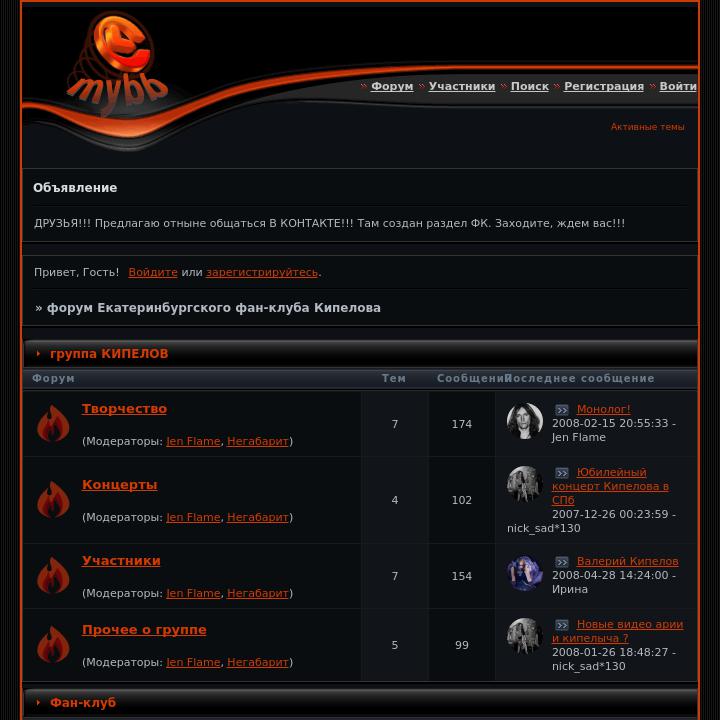Click Войти in the top navigation
720x720 pixels.
pyautogui.click(x=678, y=86)
